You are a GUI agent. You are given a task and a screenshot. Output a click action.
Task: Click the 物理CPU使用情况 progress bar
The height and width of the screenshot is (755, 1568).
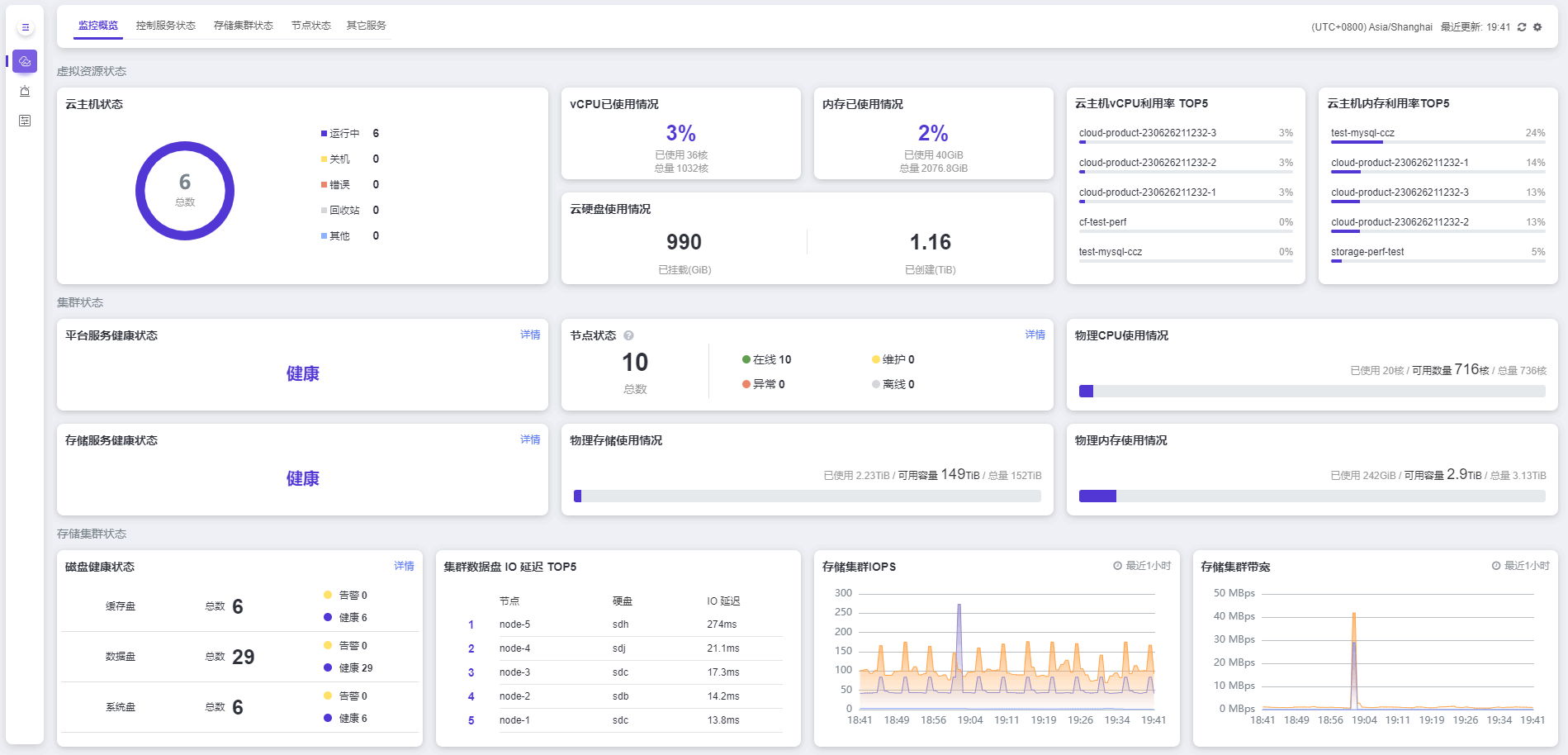1311,392
